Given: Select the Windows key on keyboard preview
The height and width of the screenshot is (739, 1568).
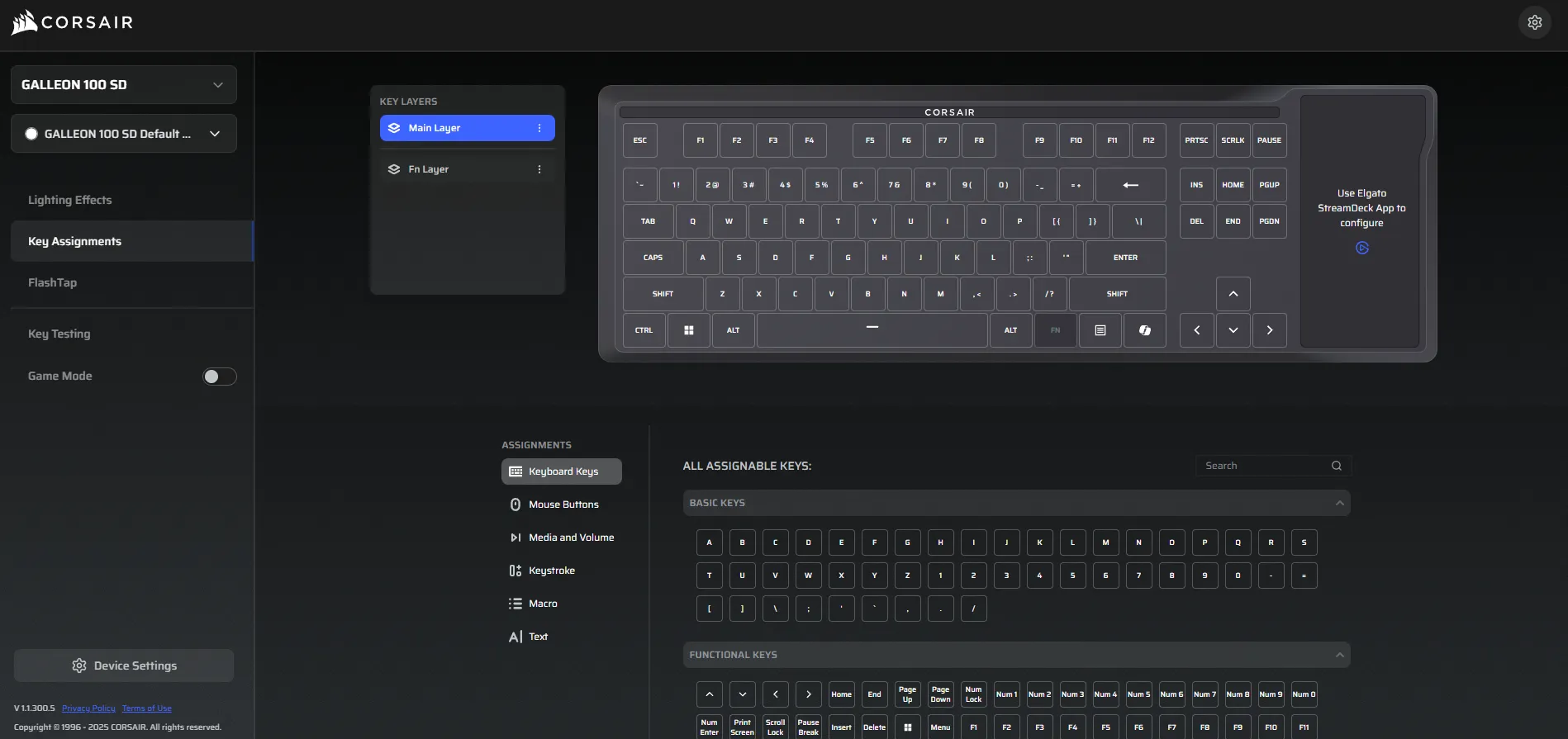Looking at the screenshot, I should [x=688, y=330].
